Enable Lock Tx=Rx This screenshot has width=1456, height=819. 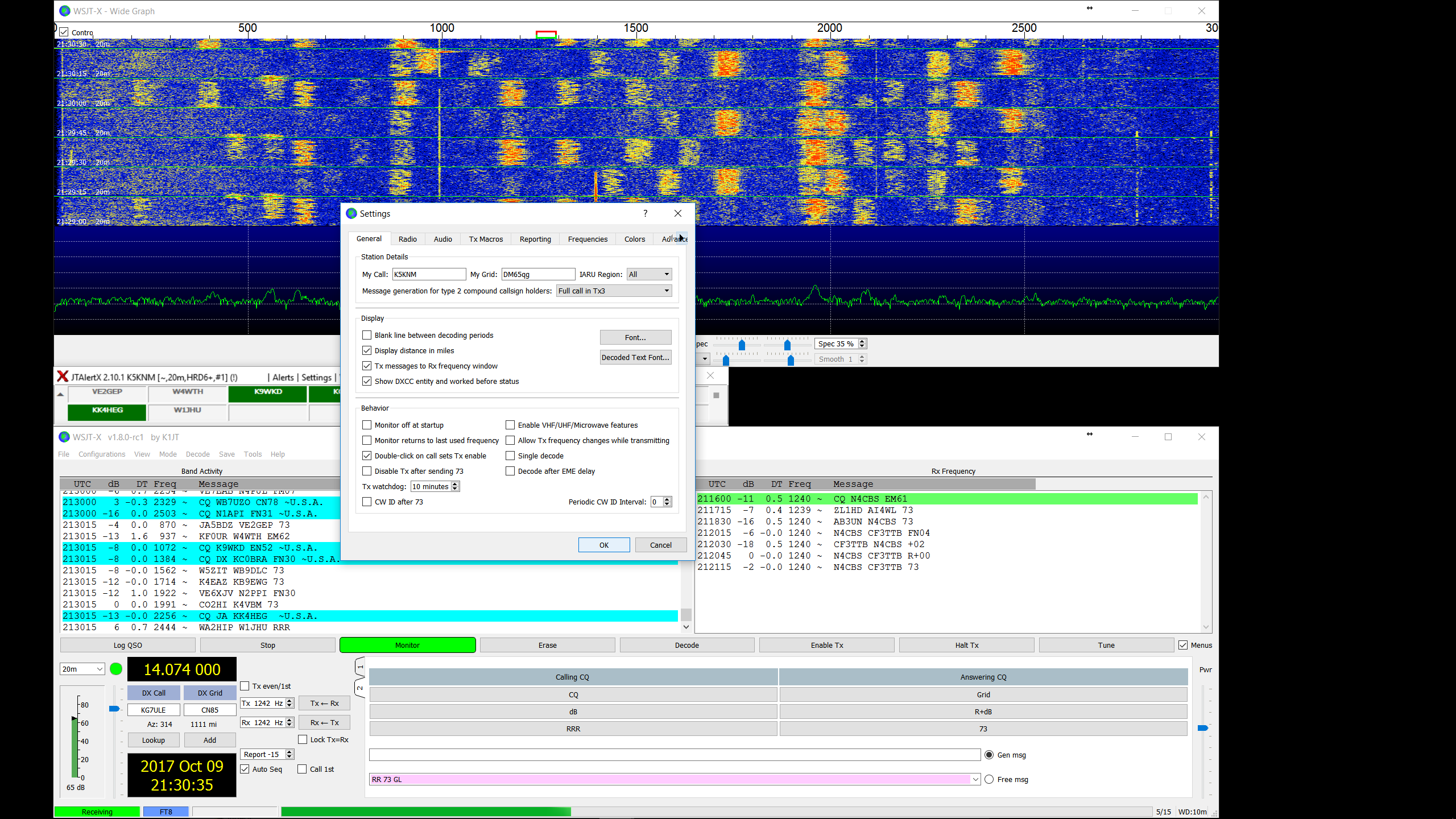pos(303,739)
